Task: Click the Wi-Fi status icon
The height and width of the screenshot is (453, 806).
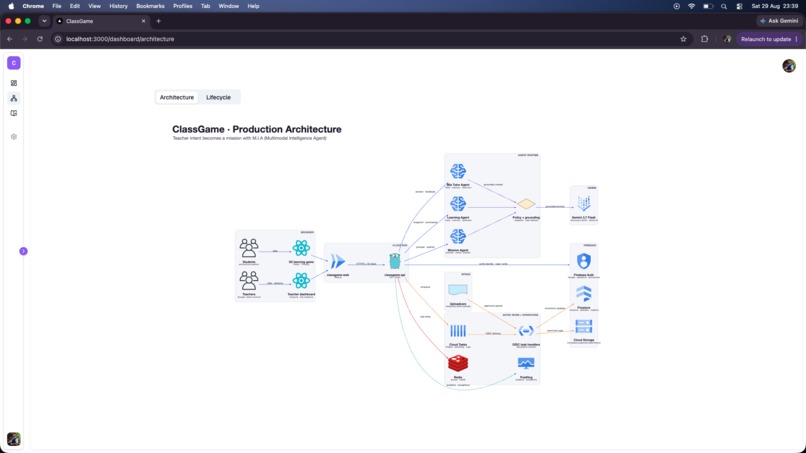Action: tap(691, 6)
